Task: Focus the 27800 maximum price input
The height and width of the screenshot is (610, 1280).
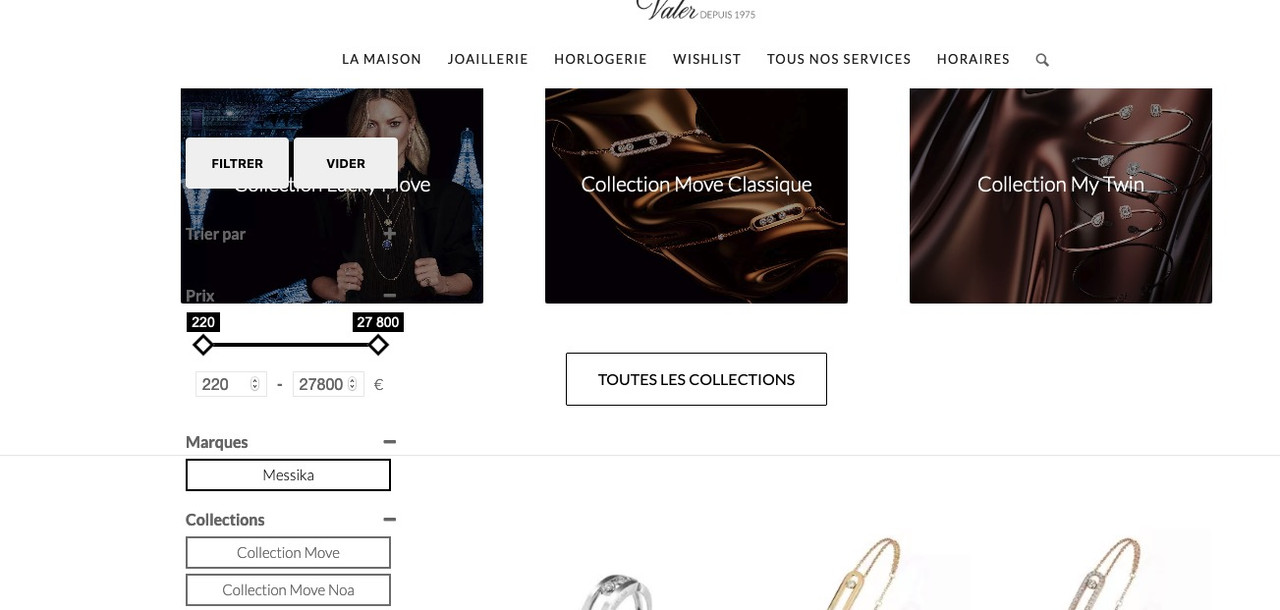Action: coord(321,384)
